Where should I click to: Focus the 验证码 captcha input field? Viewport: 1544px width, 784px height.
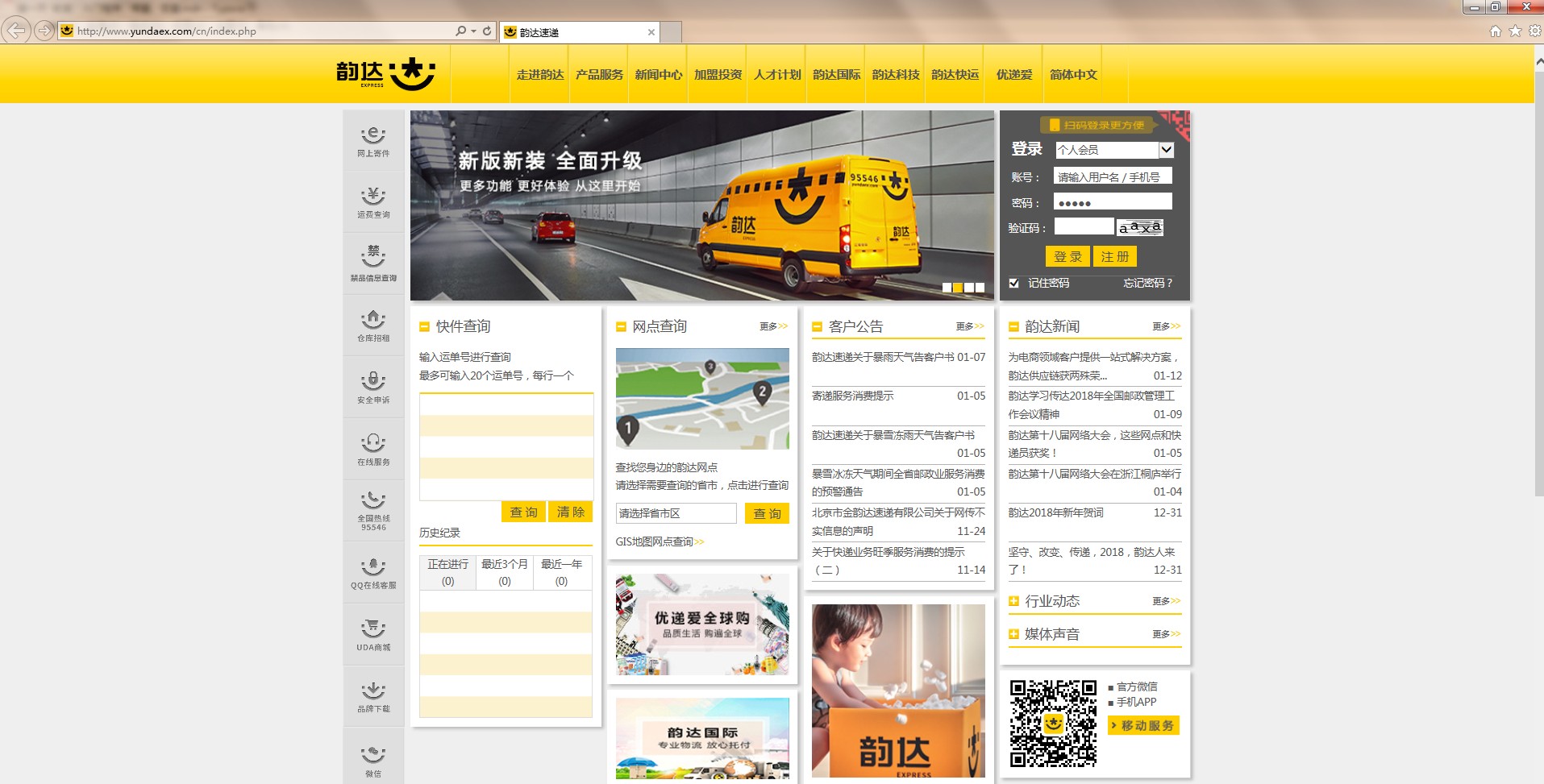[x=1084, y=226]
